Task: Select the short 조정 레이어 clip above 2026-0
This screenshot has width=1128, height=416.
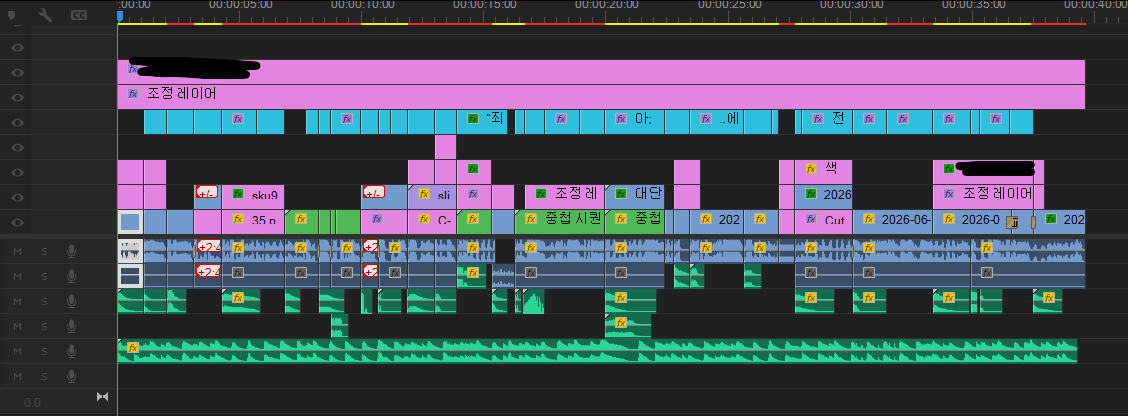Action: tap(983, 197)
